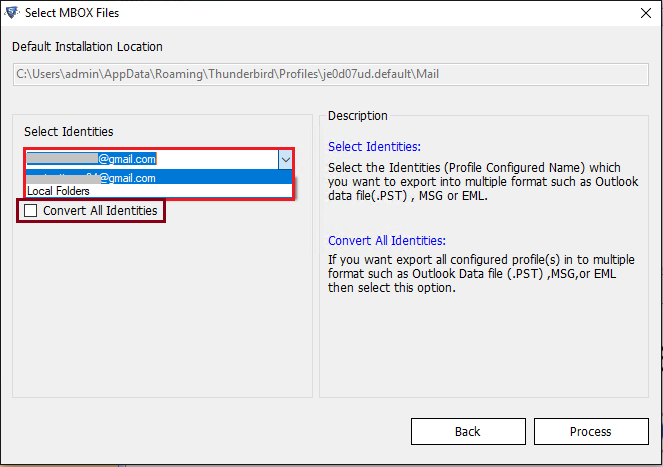Click the 'Select Identities' label above the combo box

pos(68,132)
